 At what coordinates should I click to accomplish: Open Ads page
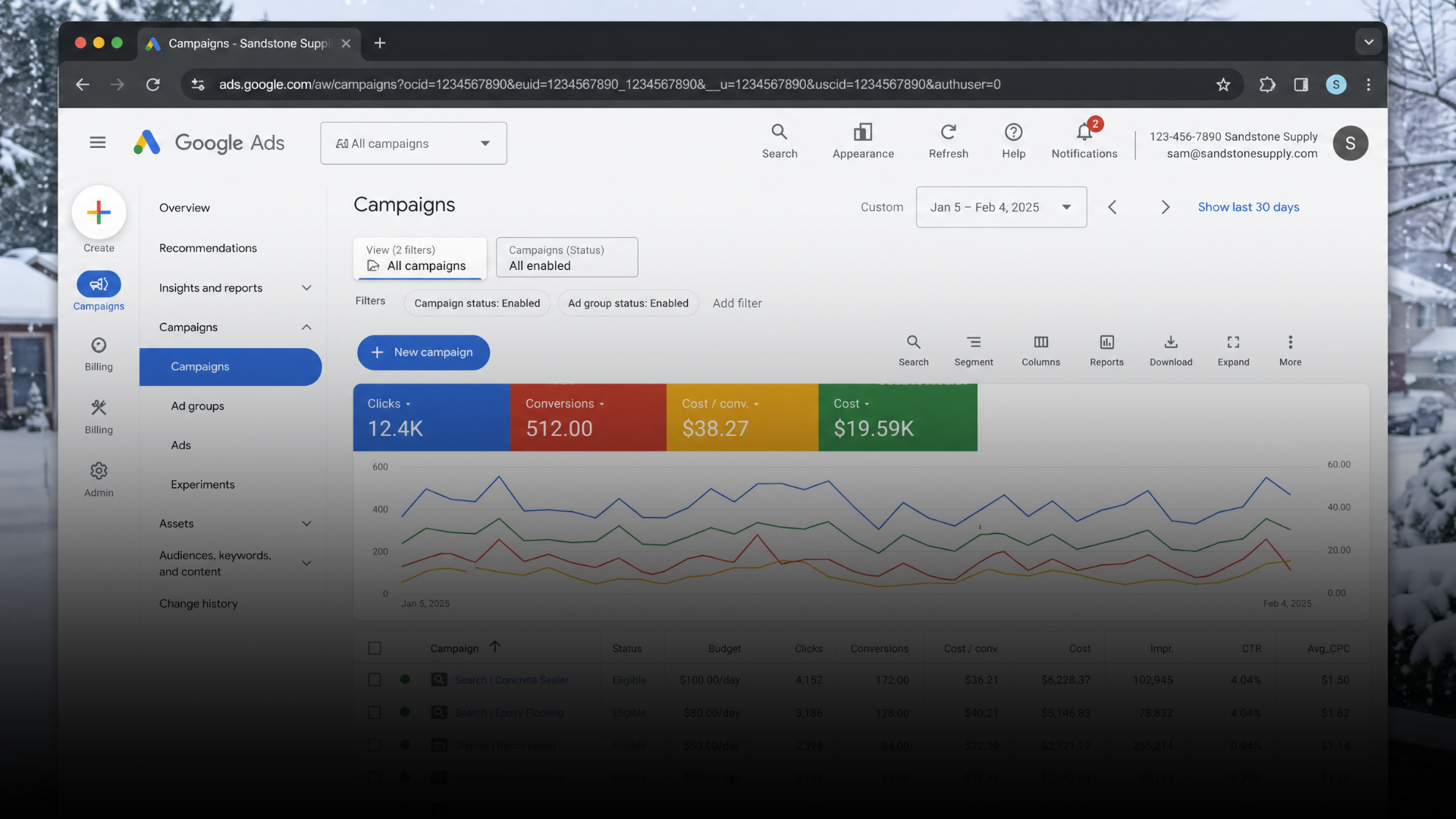click(180, 446)
